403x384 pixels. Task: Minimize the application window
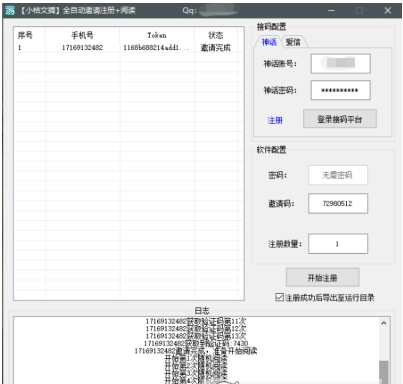(331, 11)
